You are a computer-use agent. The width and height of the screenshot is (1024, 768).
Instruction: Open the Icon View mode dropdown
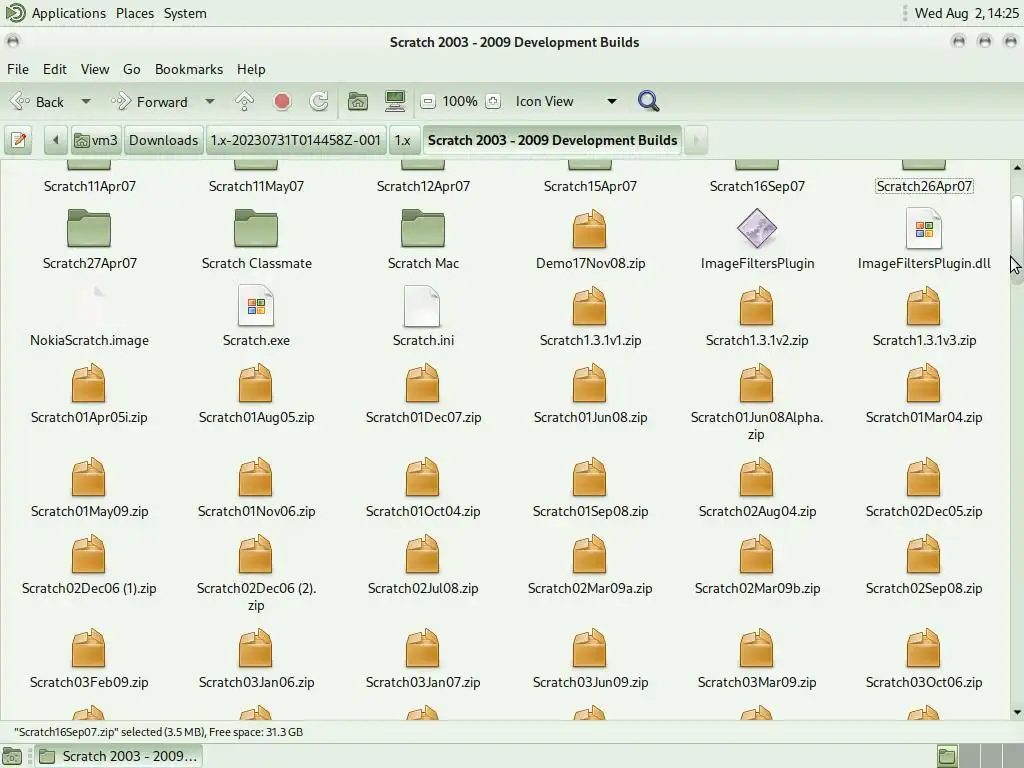pyautogui.click(x=565, y=101)
